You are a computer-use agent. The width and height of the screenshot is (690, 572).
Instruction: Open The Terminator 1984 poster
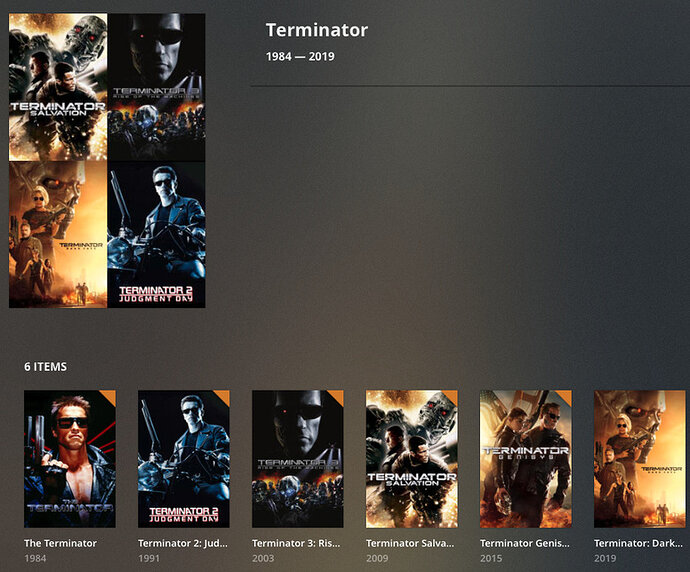pyautogui.click(x=70, y=458)
